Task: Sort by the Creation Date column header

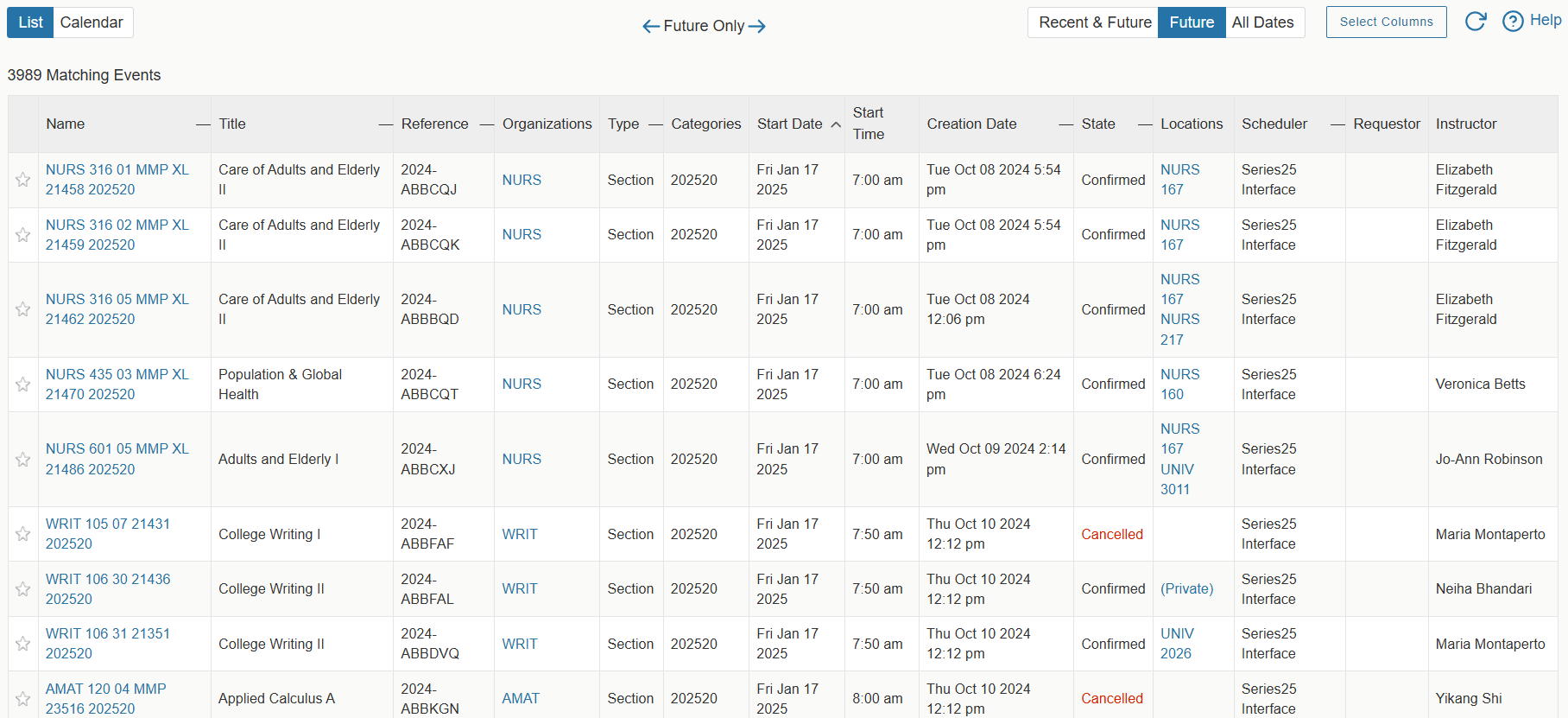Action: [971, 124]
